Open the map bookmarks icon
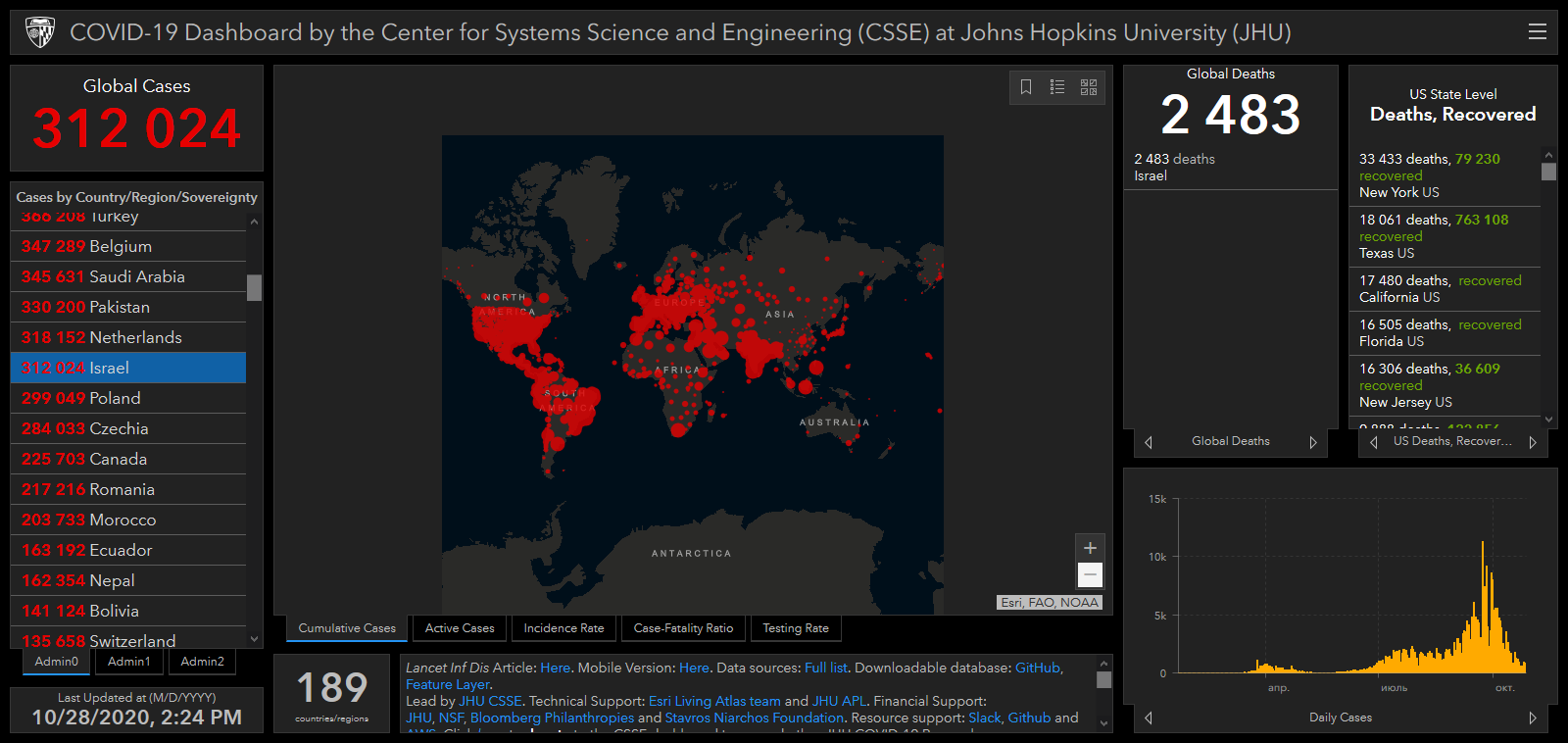 click(1026, 87)
